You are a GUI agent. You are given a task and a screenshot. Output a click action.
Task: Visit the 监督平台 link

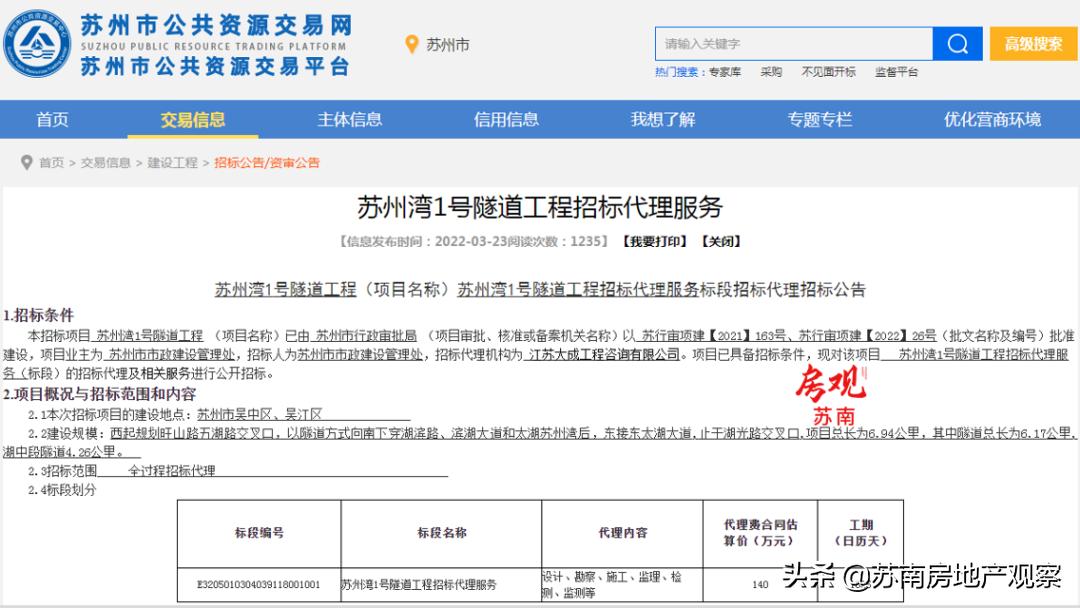(x=896, y=71)
